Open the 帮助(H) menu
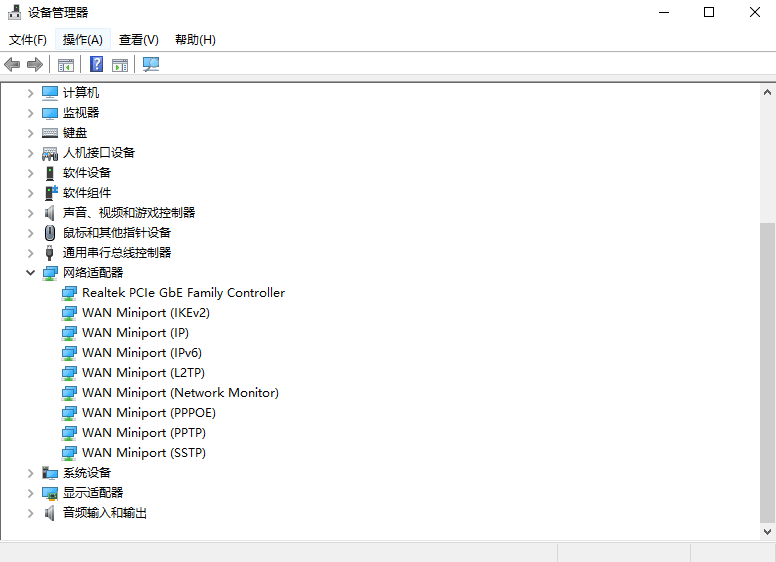 coord(195,40)
